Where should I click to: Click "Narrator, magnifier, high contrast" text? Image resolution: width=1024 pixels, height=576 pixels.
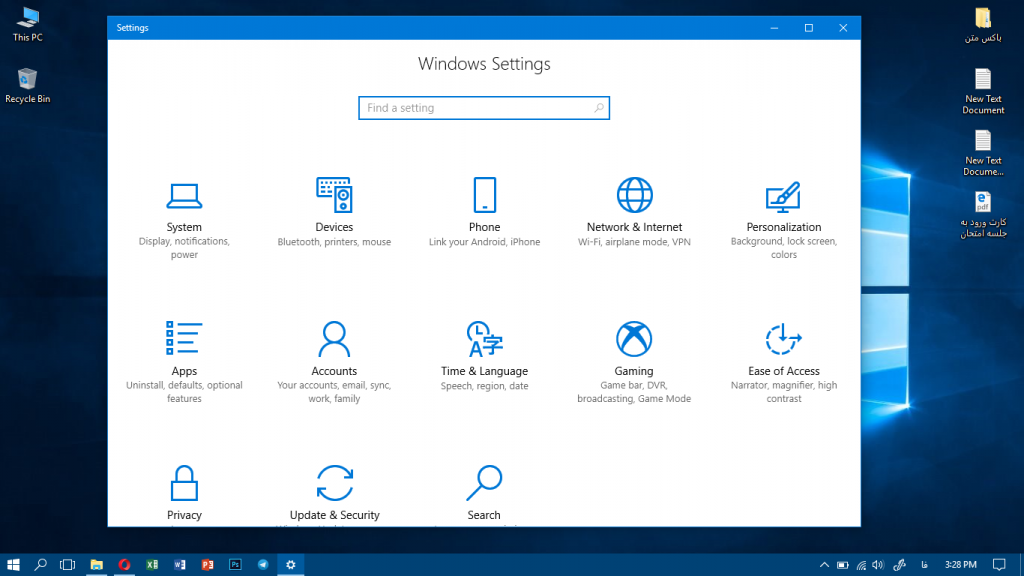[784, 392]
